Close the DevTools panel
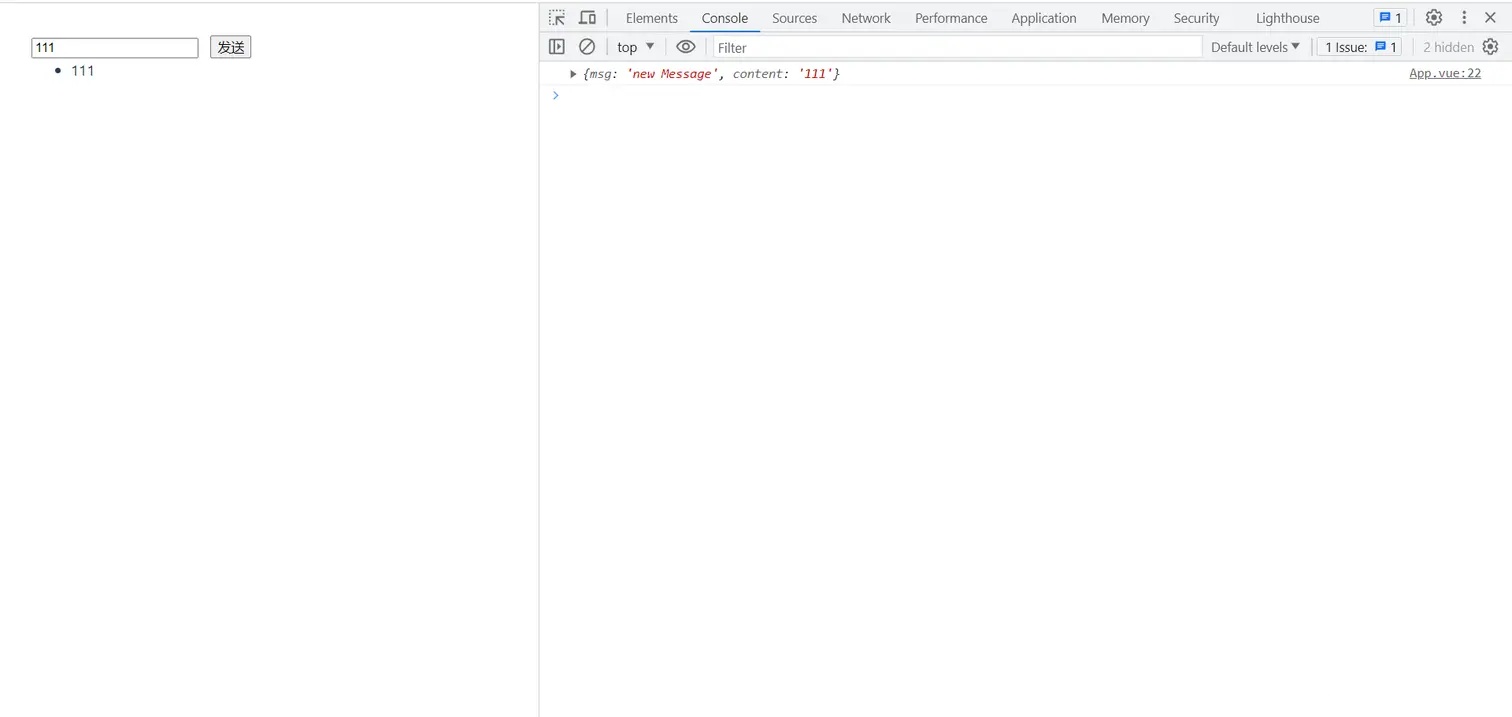 pos(1490,18)
